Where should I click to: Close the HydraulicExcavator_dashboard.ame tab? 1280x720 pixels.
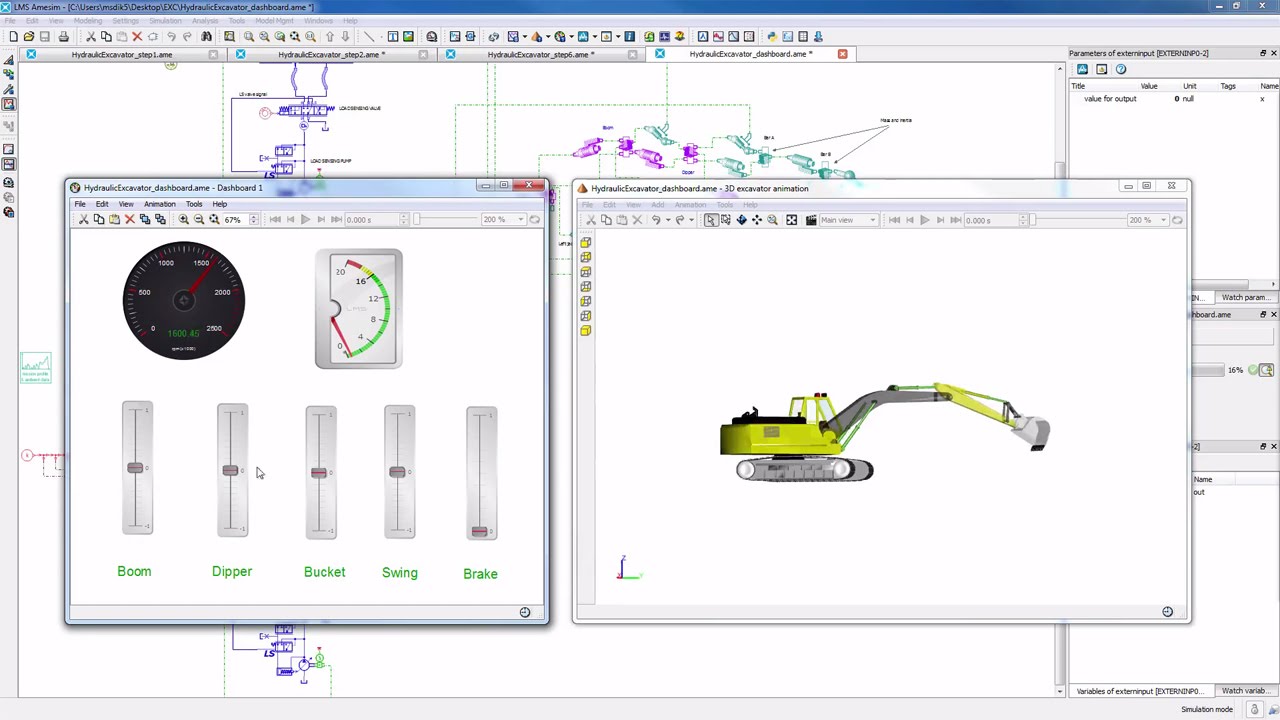(842, 54)
